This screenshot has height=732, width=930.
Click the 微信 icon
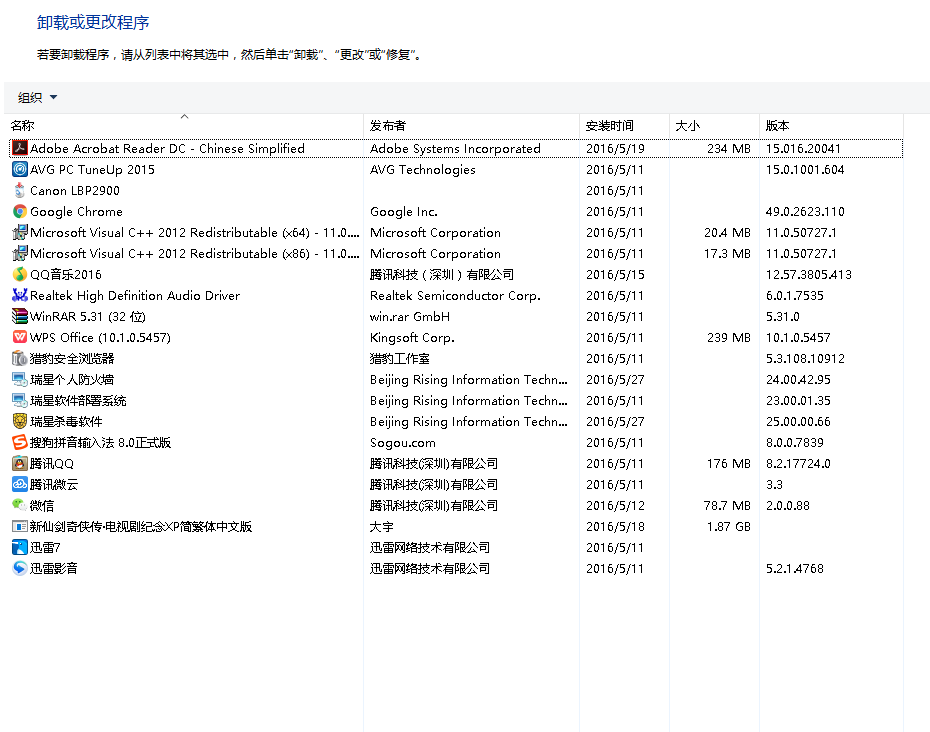(20, 505)
